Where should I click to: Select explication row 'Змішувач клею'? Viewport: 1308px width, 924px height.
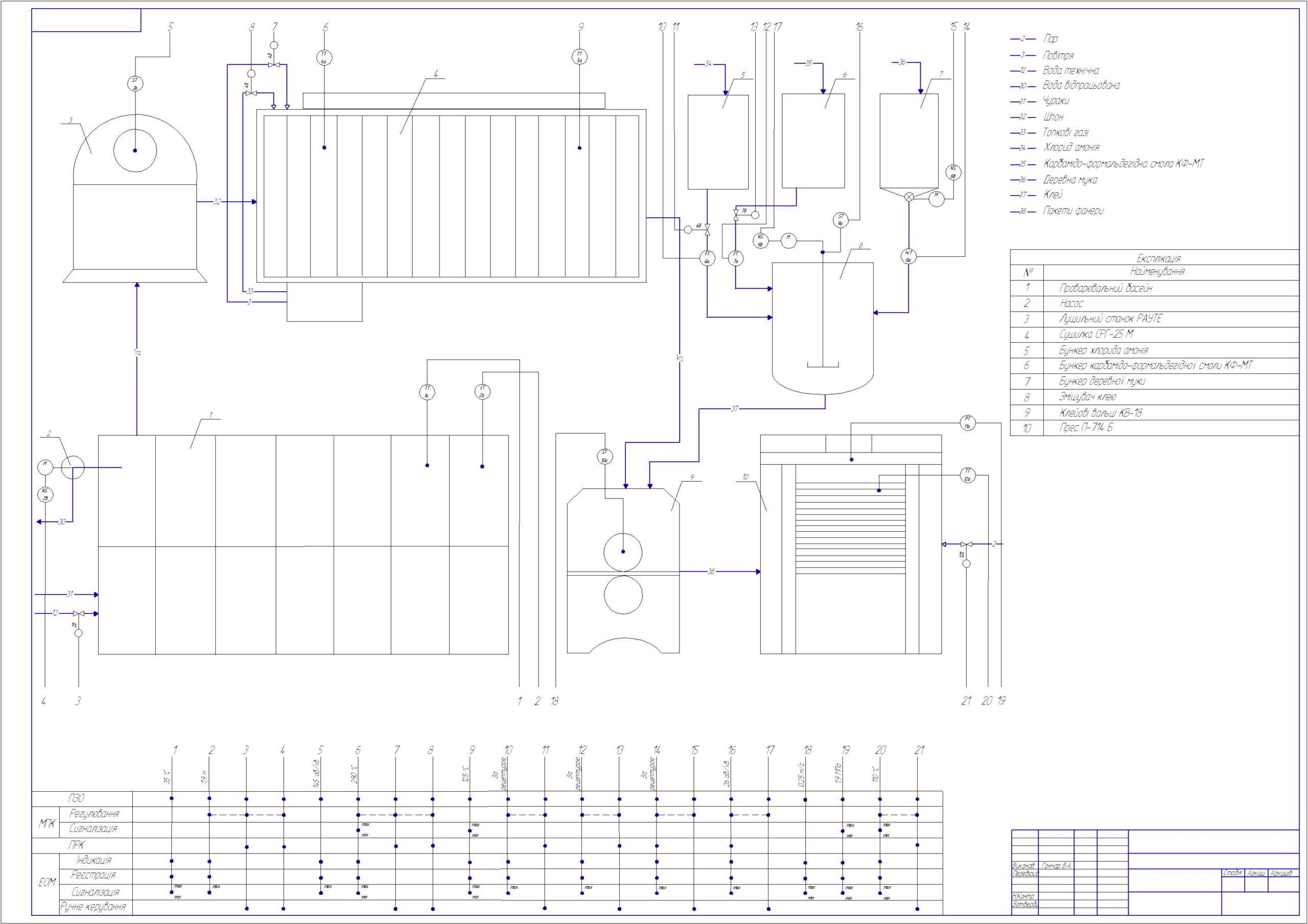pos(1154,397)
